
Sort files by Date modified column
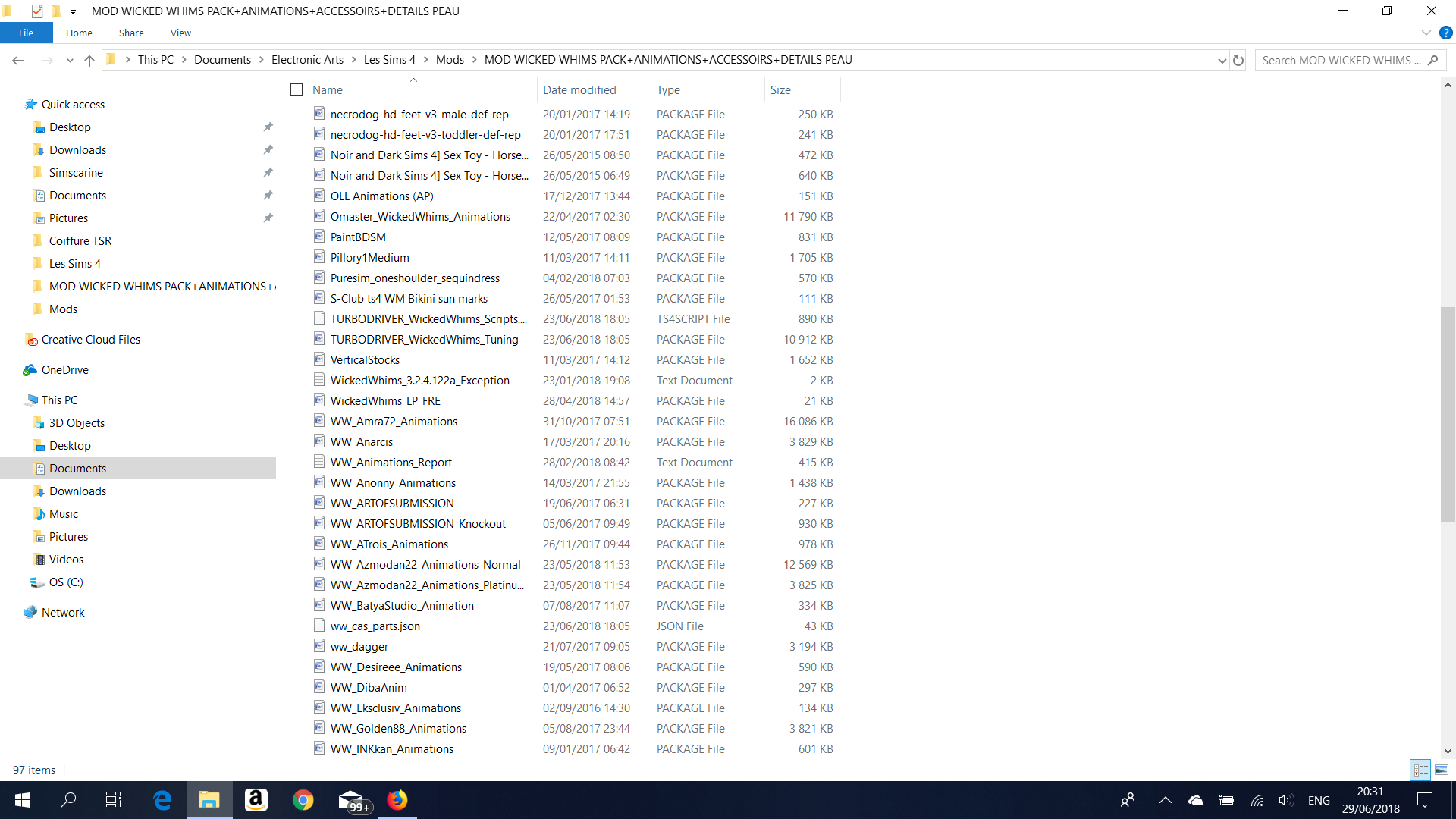tap(579, 89)
